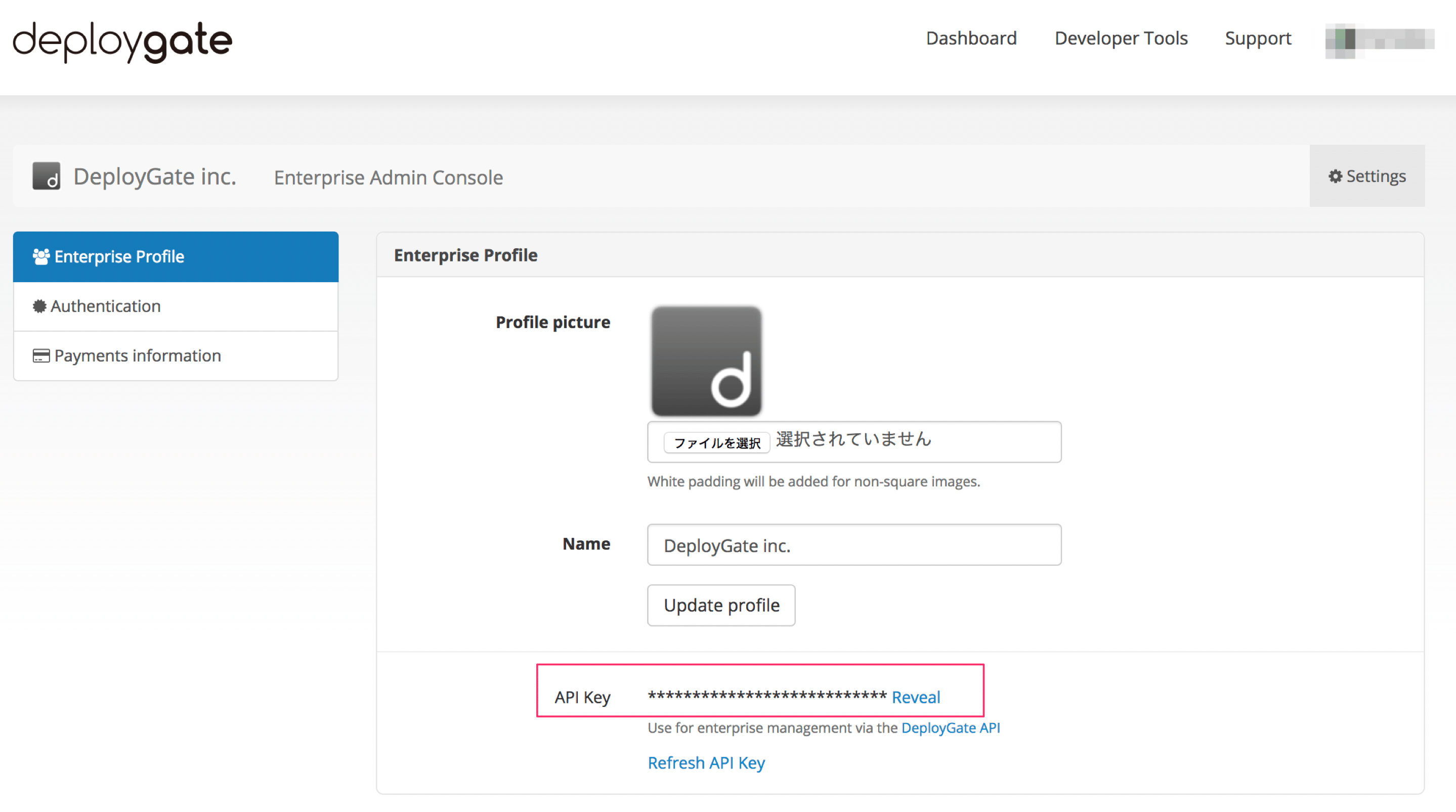Open the Dashboard menu item
This screenshot has height=812, width=1456.
click(x=971, y=38)
